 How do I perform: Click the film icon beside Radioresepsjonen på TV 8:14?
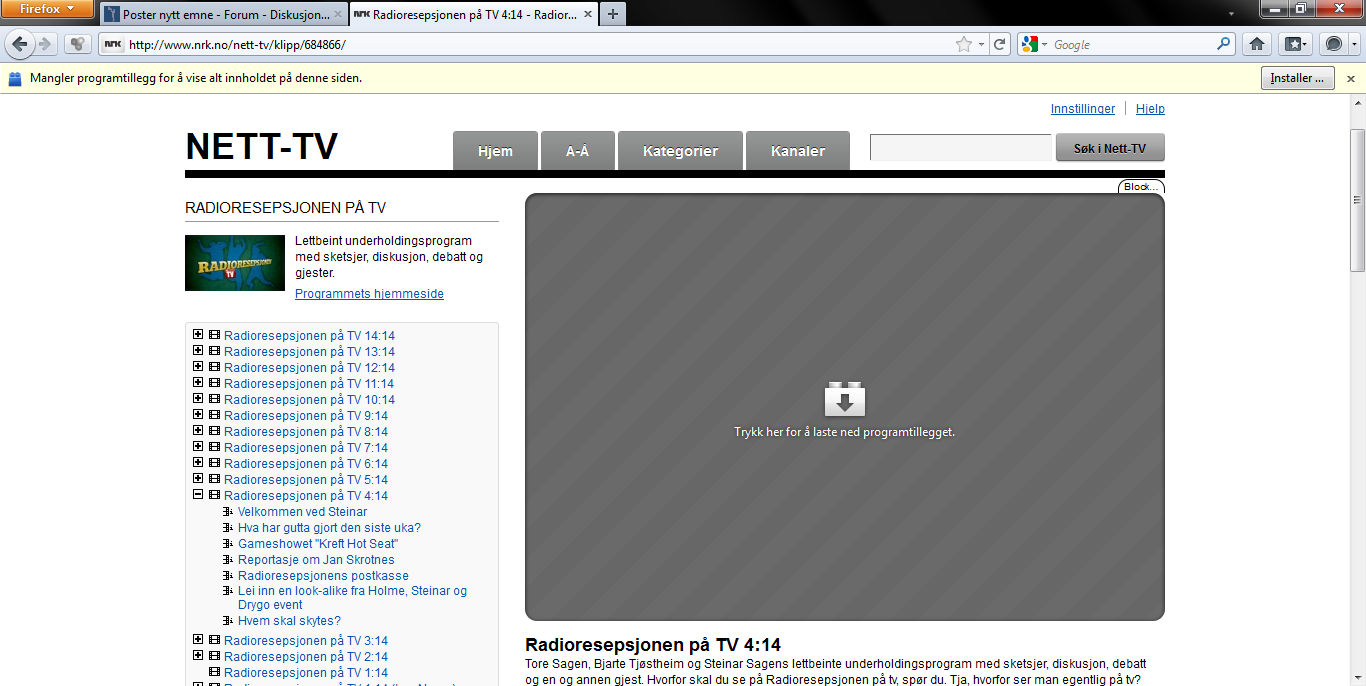tap(214, 431)
